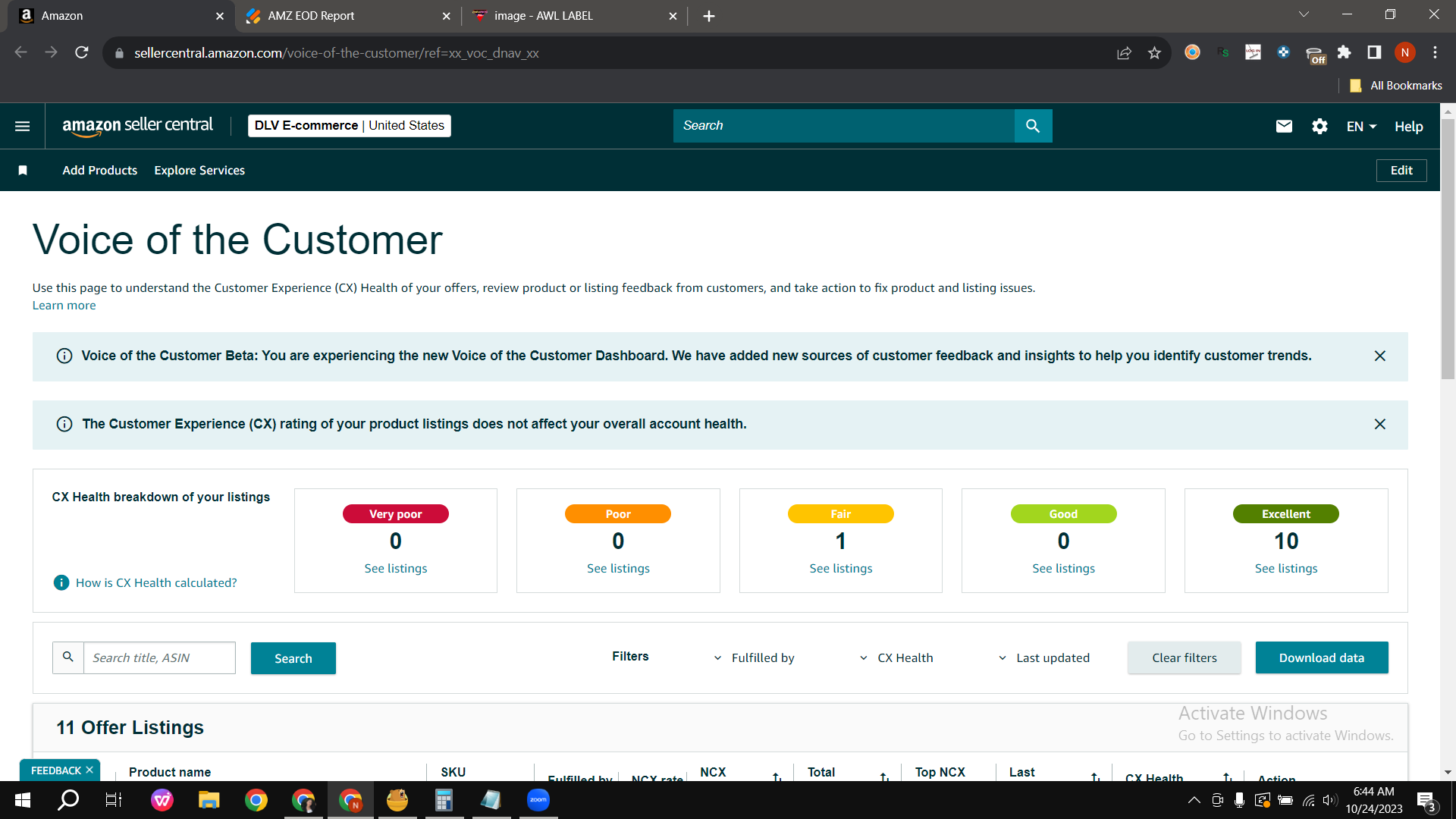
Task: Click the share page icon in address bar
Action: tap(1124, 52)
